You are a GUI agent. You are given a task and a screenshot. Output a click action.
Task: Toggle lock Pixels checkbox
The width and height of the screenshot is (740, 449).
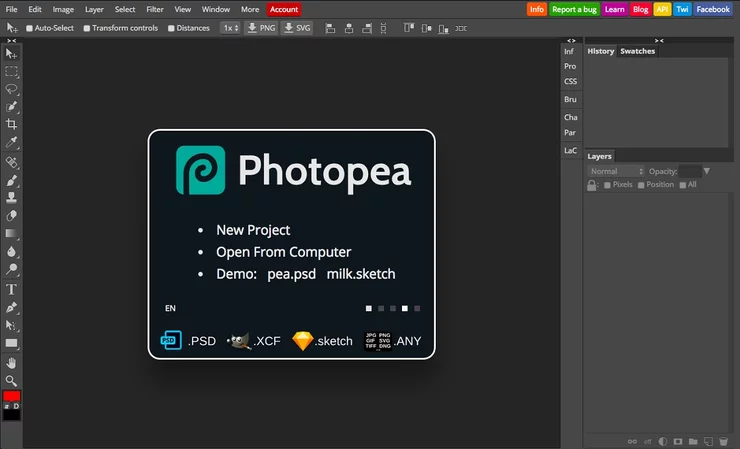(x=607, y=185)
